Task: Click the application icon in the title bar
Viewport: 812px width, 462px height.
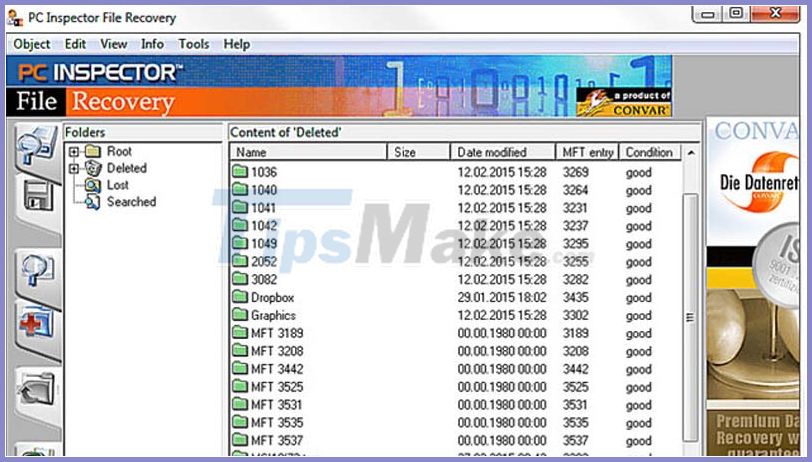Action: coord(15,18)
